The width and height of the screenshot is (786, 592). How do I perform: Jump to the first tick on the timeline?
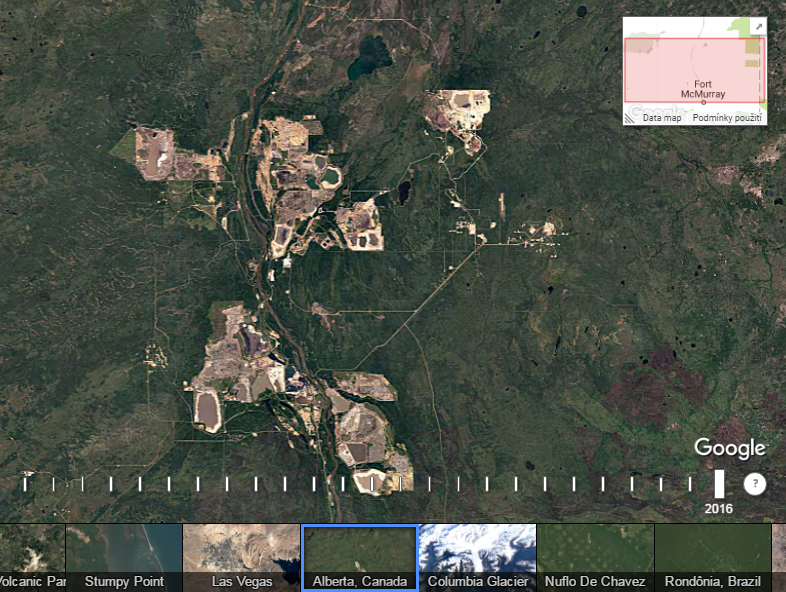(x=25, y=484)
